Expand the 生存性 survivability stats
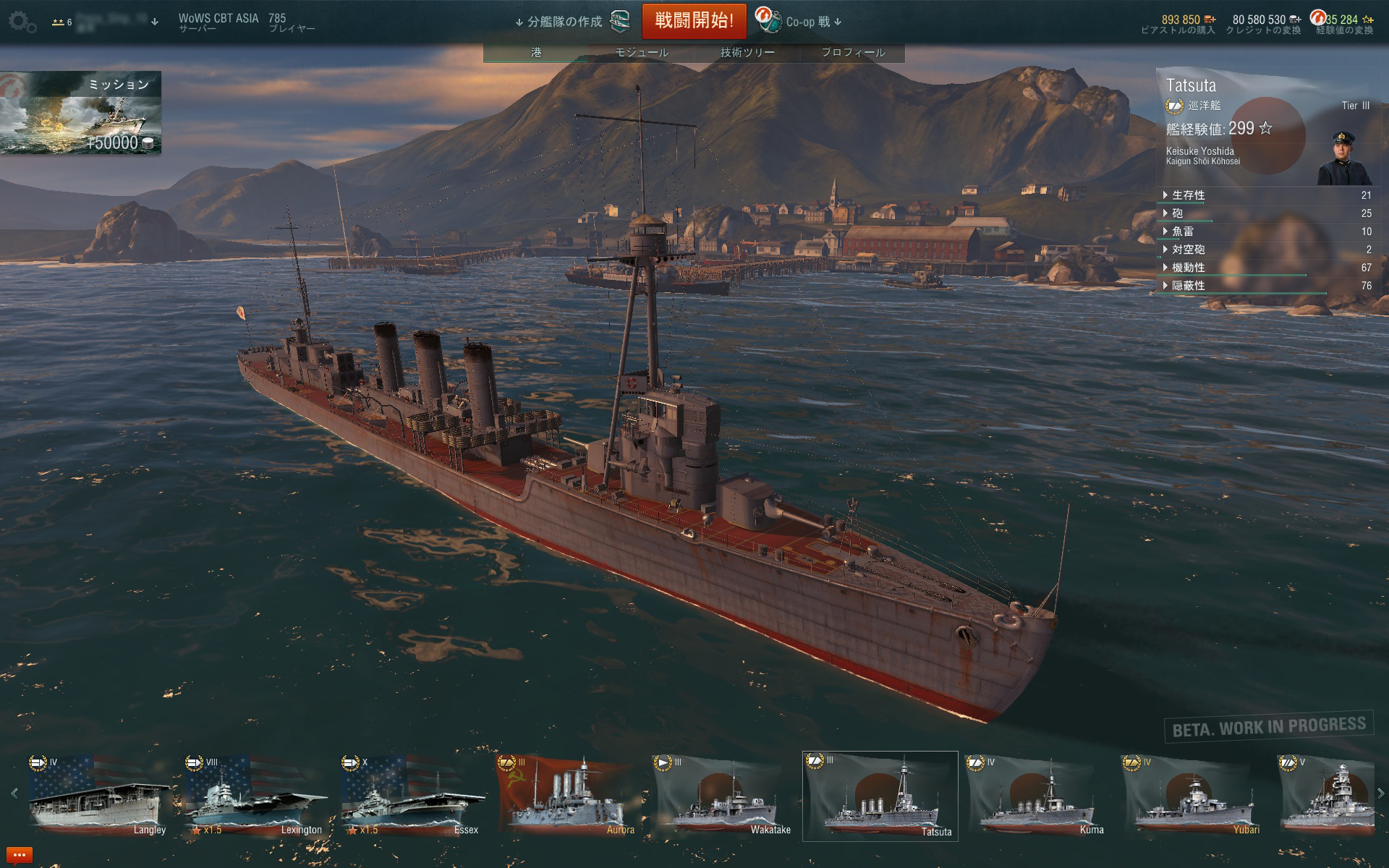 (x=1267, y=195)
